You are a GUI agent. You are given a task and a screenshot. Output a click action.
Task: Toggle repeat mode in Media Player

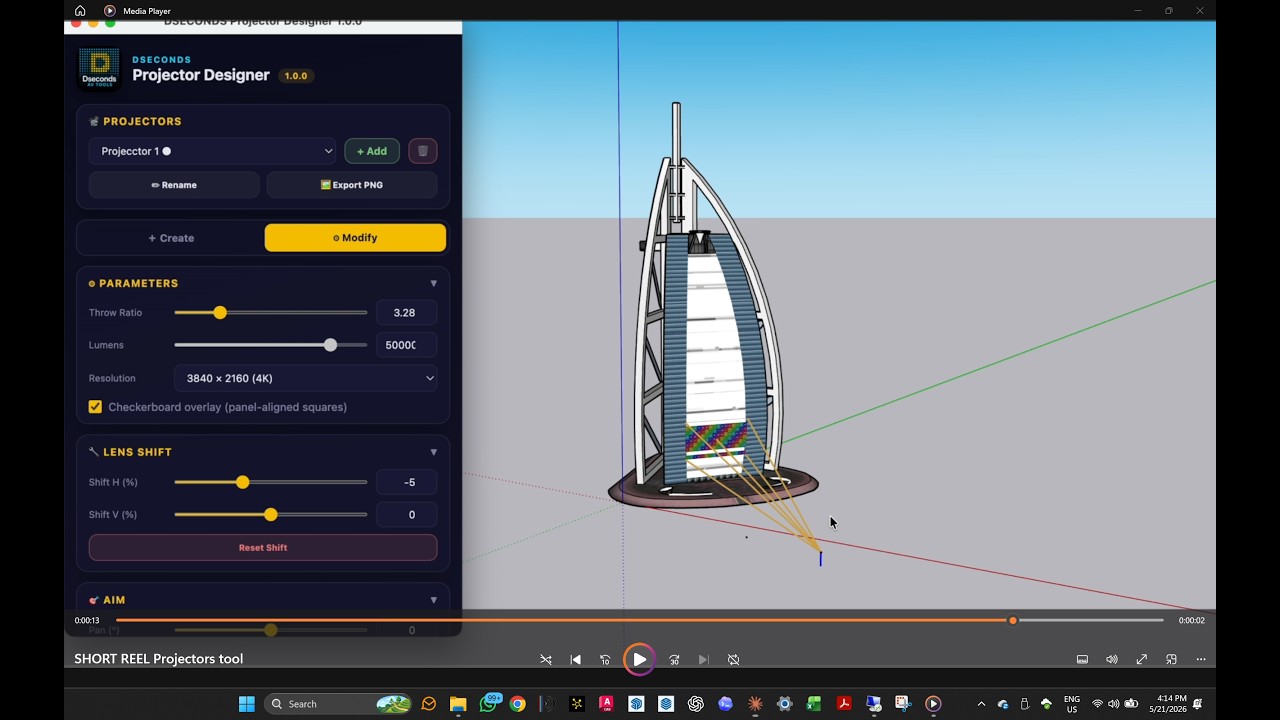pyautogui.click(x=733, y=660)
